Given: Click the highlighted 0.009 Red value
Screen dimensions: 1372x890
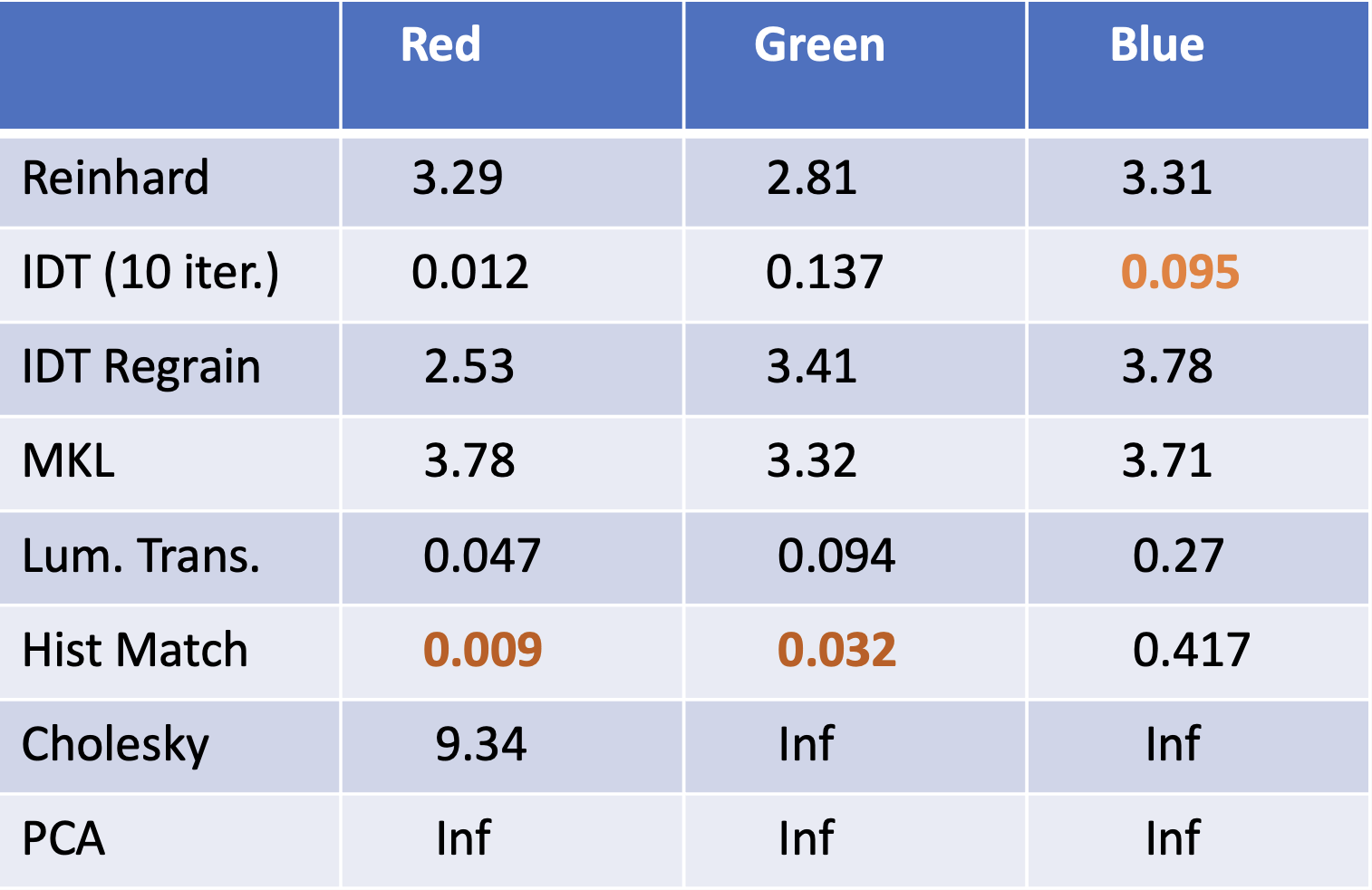Looking at the screenshot, I should (x=483, y=650).
